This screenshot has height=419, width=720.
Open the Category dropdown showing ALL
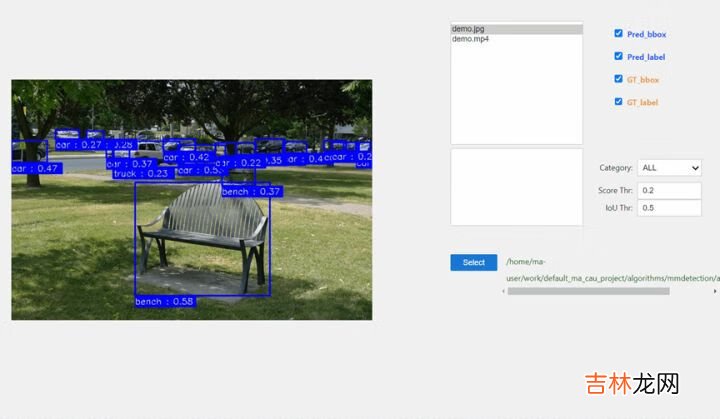pos(669,168)
